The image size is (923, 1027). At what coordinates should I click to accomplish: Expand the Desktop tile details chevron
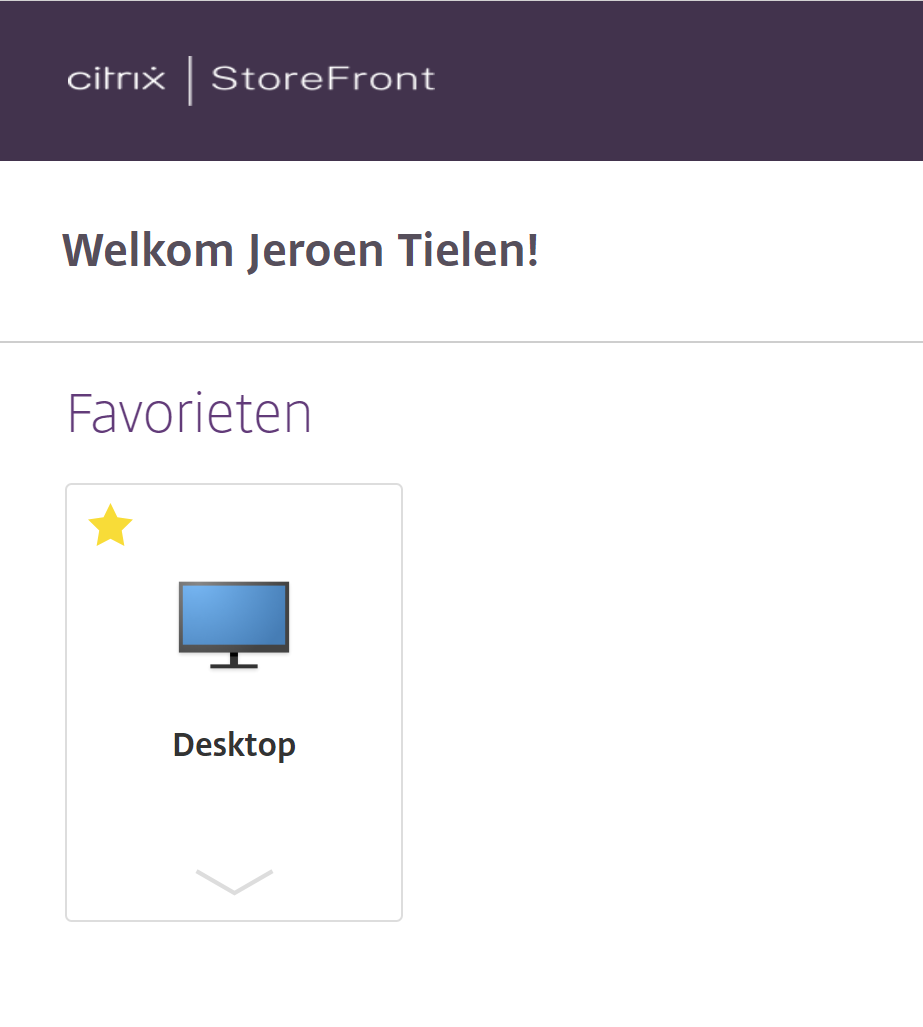pyautogui.click(x=234, y=882)
